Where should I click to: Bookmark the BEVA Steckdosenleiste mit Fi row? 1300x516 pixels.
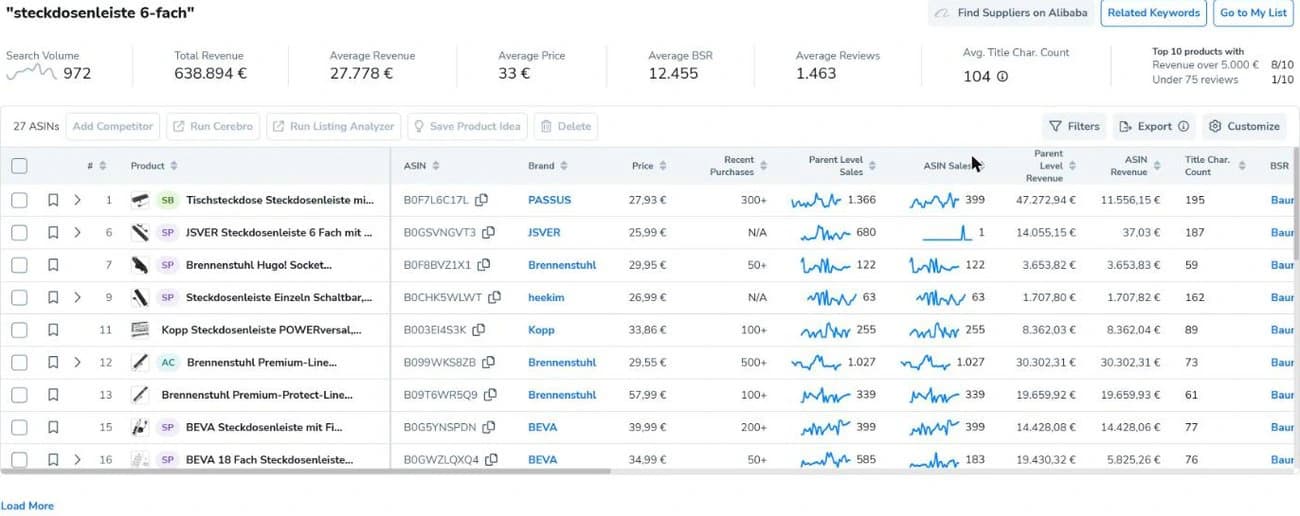pos(53,427)
